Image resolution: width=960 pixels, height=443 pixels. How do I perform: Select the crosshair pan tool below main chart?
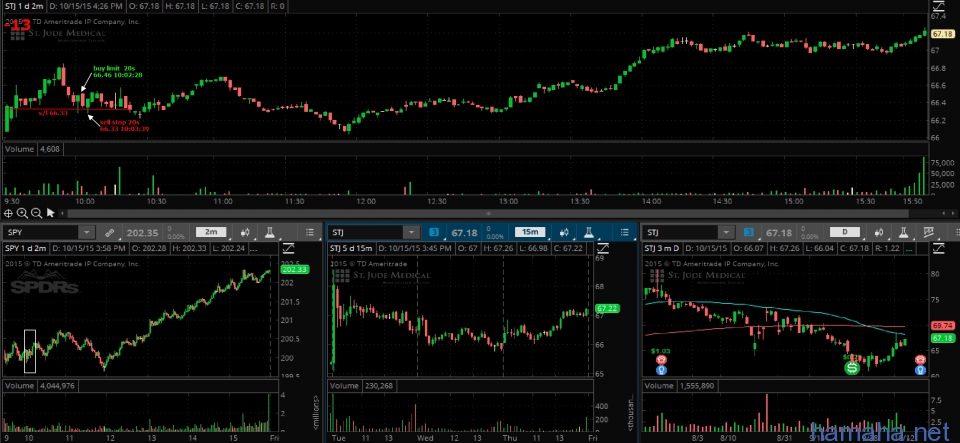click(x=9, y=212)
